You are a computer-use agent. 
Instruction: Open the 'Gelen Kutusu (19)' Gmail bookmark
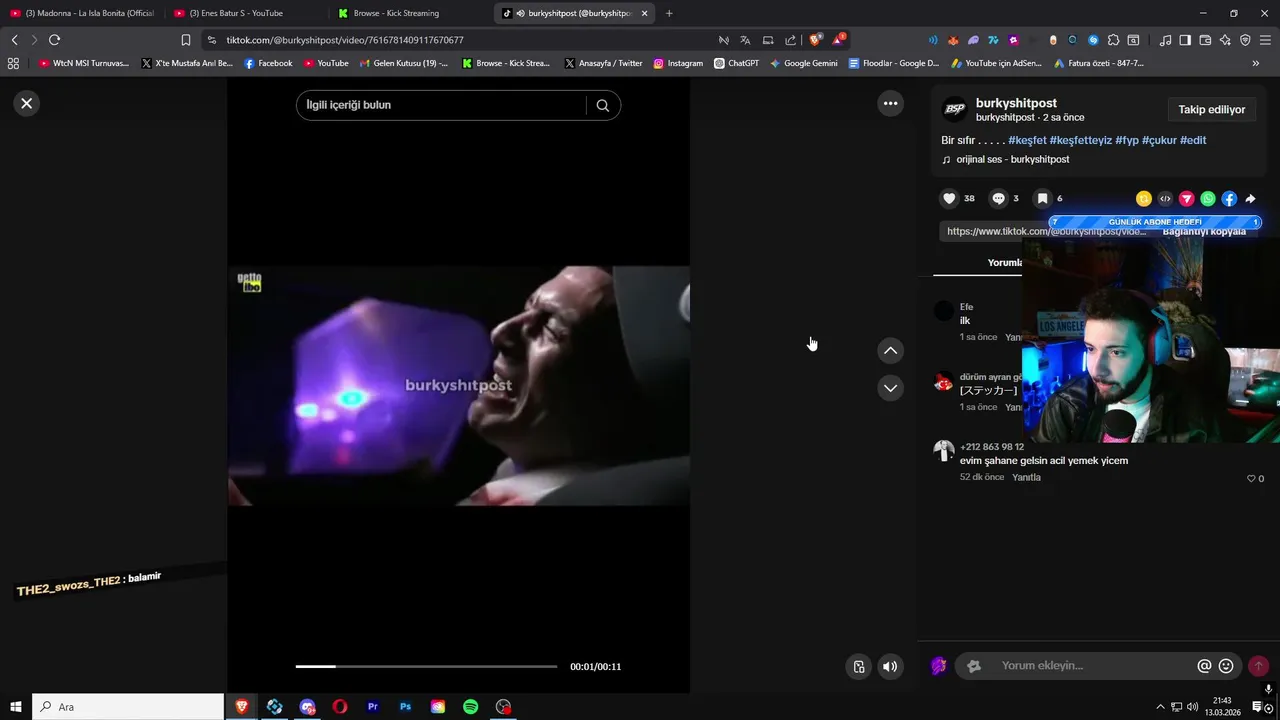[403, 63]
